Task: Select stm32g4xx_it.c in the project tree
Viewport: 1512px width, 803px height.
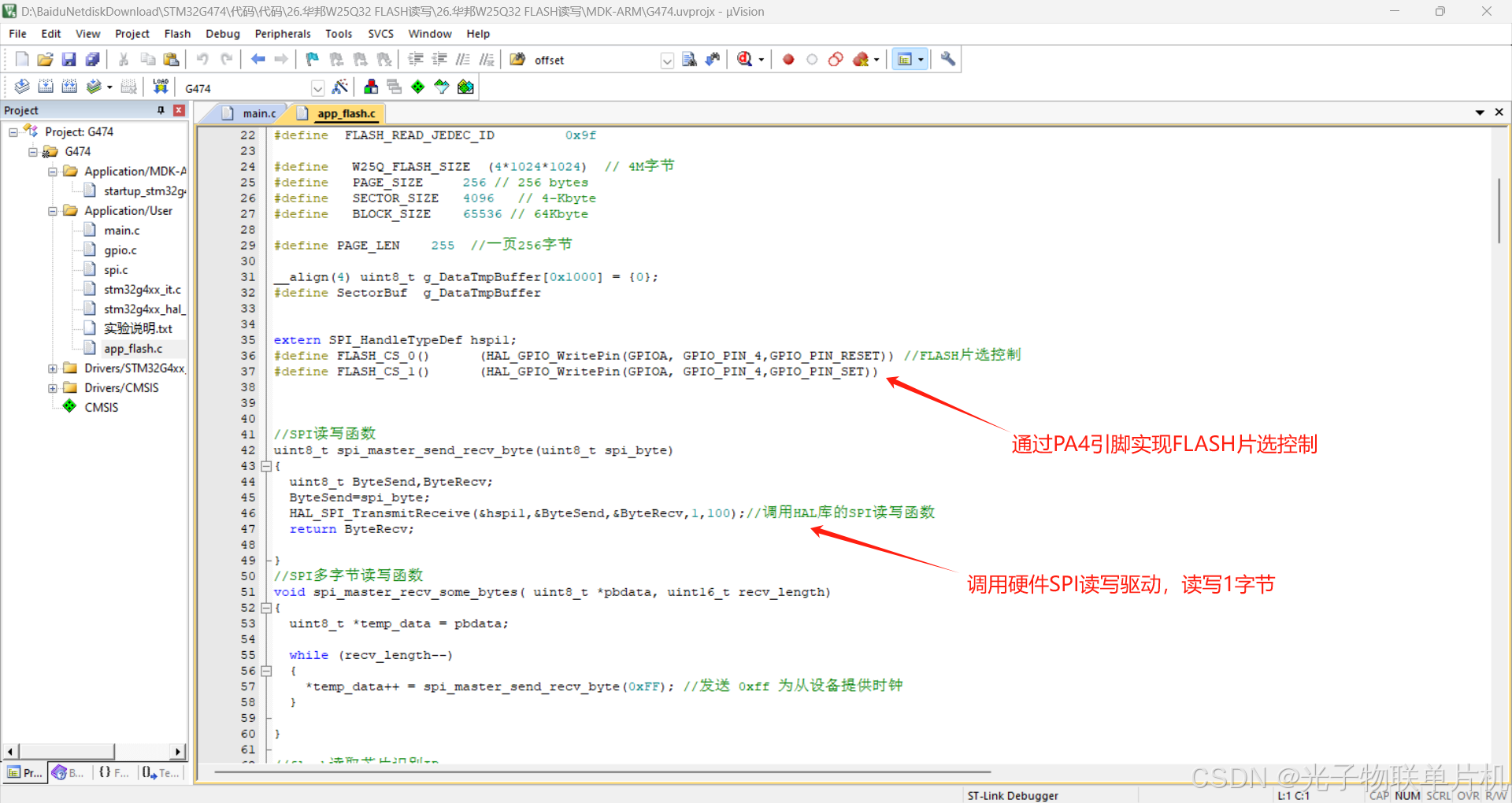Action: pos(142,290)
